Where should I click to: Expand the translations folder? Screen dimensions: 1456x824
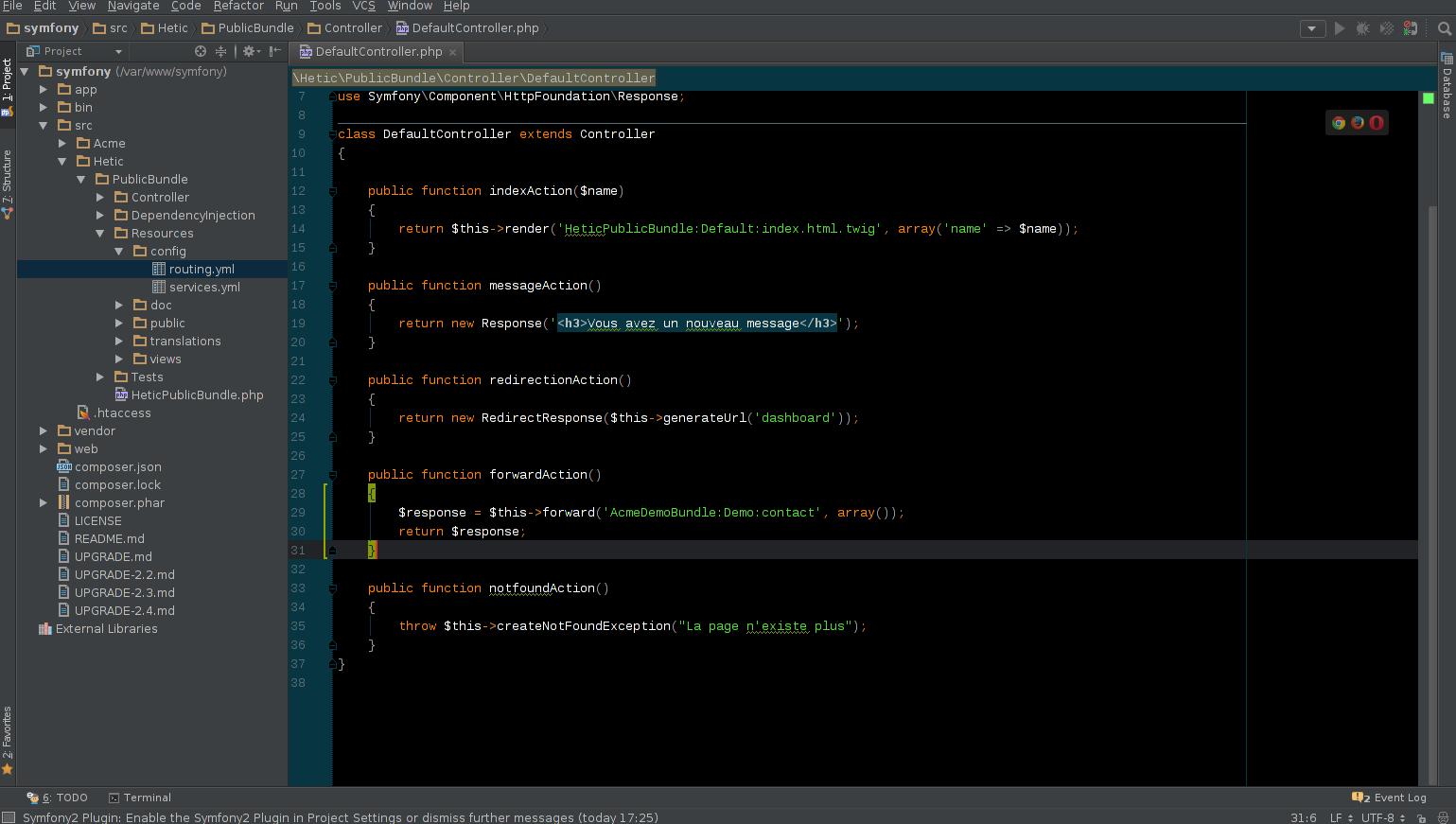pos(119,342)
